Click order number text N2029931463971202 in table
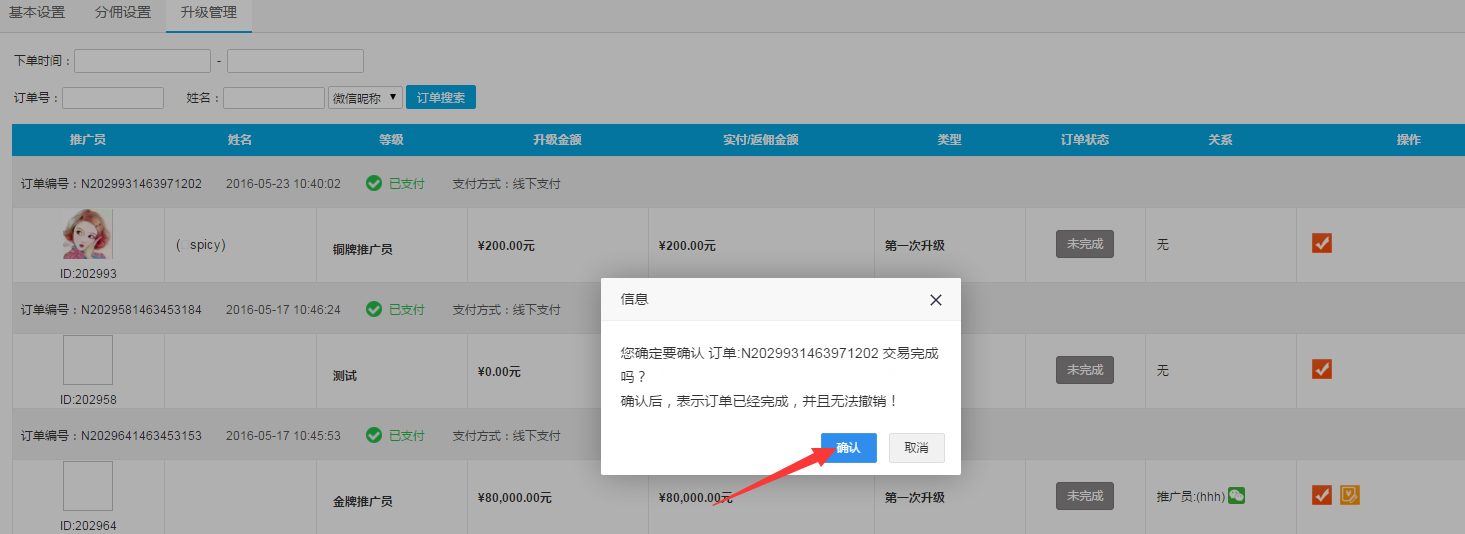Viewport: 1465px width, 534px height. coord(141,184)
